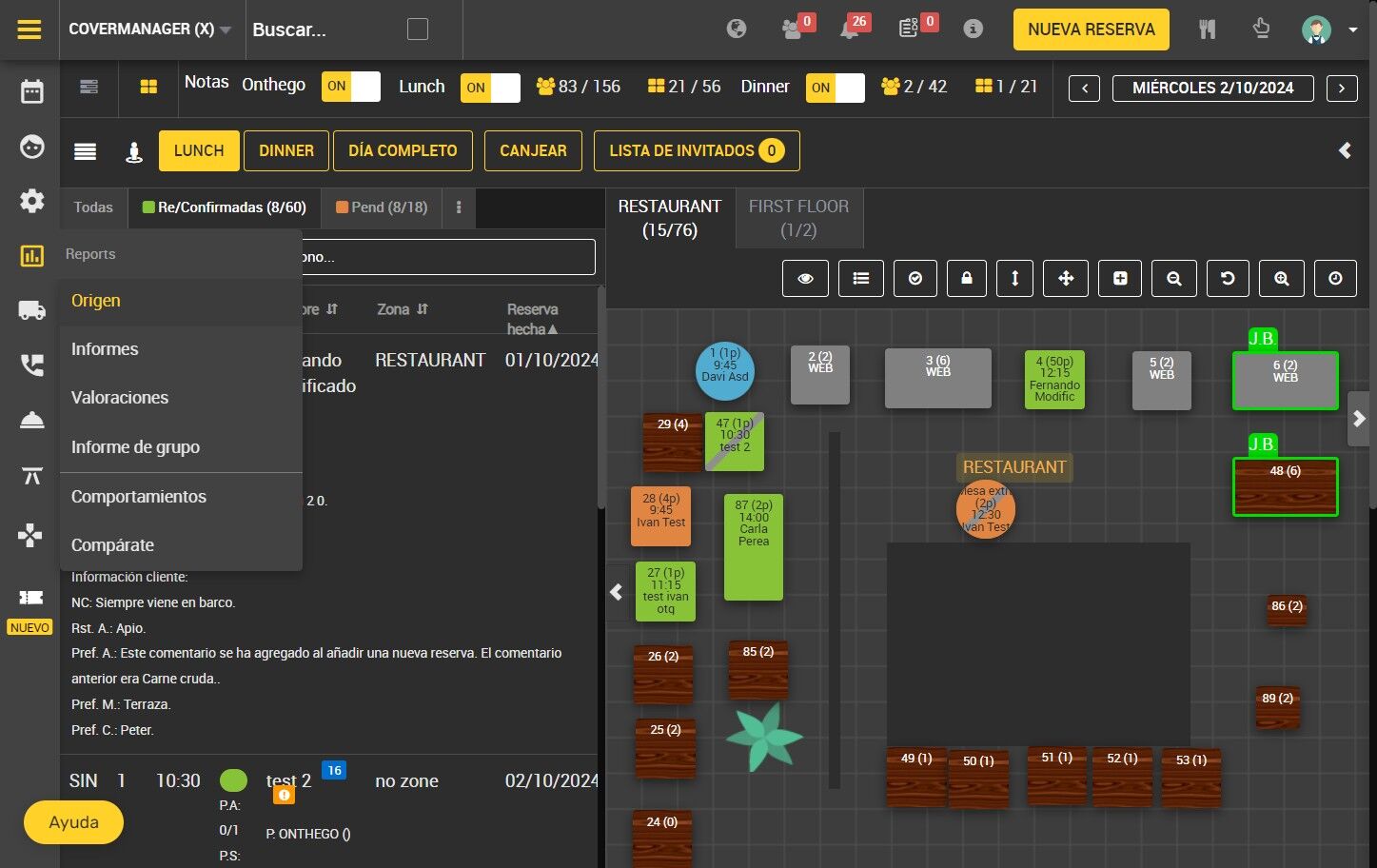This screenshot has height=868, width=1377.
Task: Switch to the FIRST FLOOR tab
Action: tap(798, 218)
